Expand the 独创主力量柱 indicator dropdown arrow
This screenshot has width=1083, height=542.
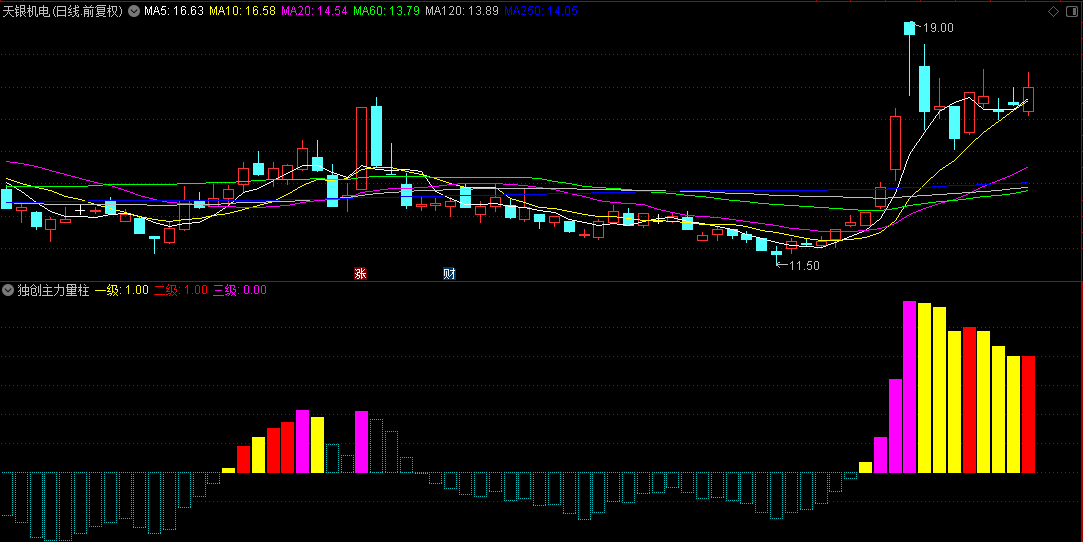coord(8,290)
